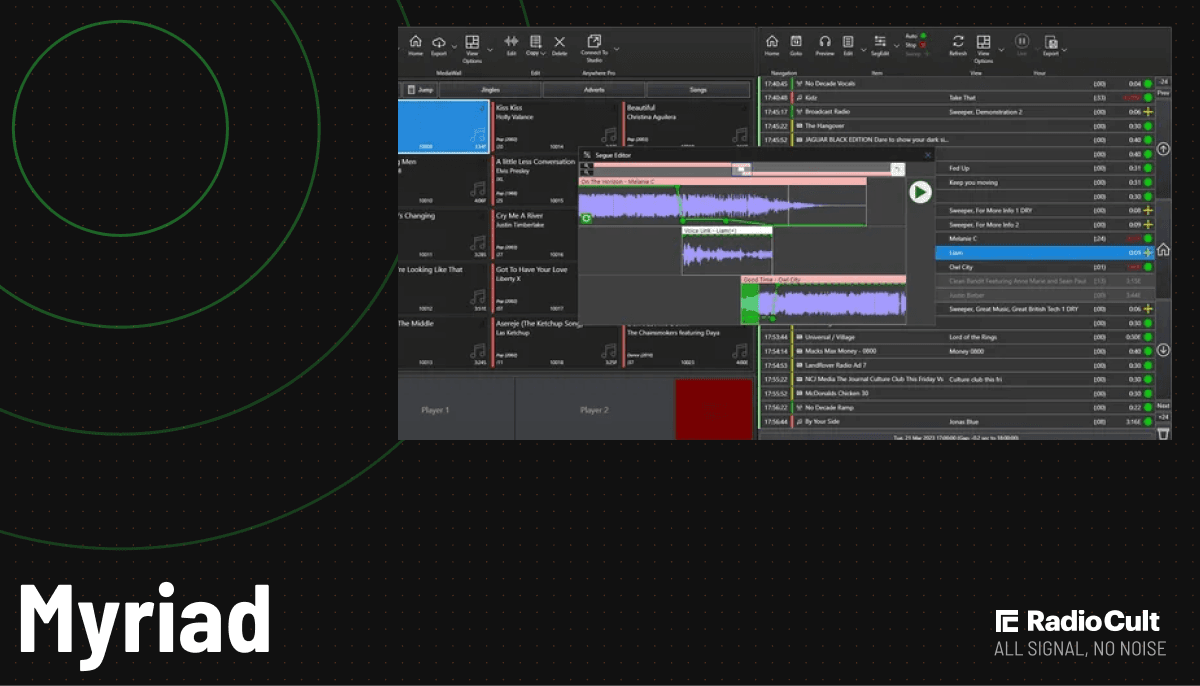The width and height of the screenshot is (1200, 686).
Task: Expand SegEdit dropdown arrow
Action: tap(896, 46)
